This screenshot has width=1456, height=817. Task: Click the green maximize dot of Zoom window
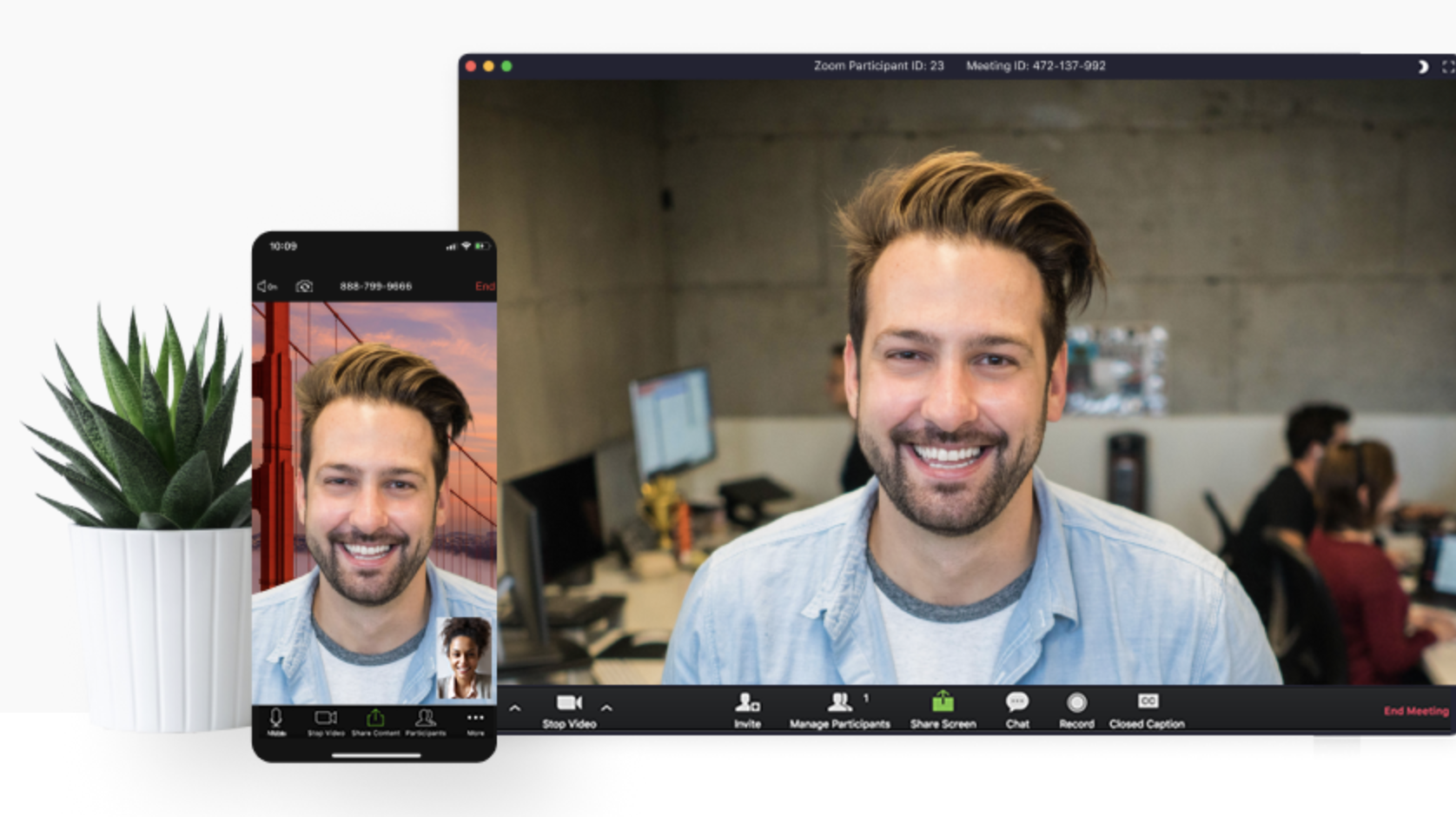506,66
